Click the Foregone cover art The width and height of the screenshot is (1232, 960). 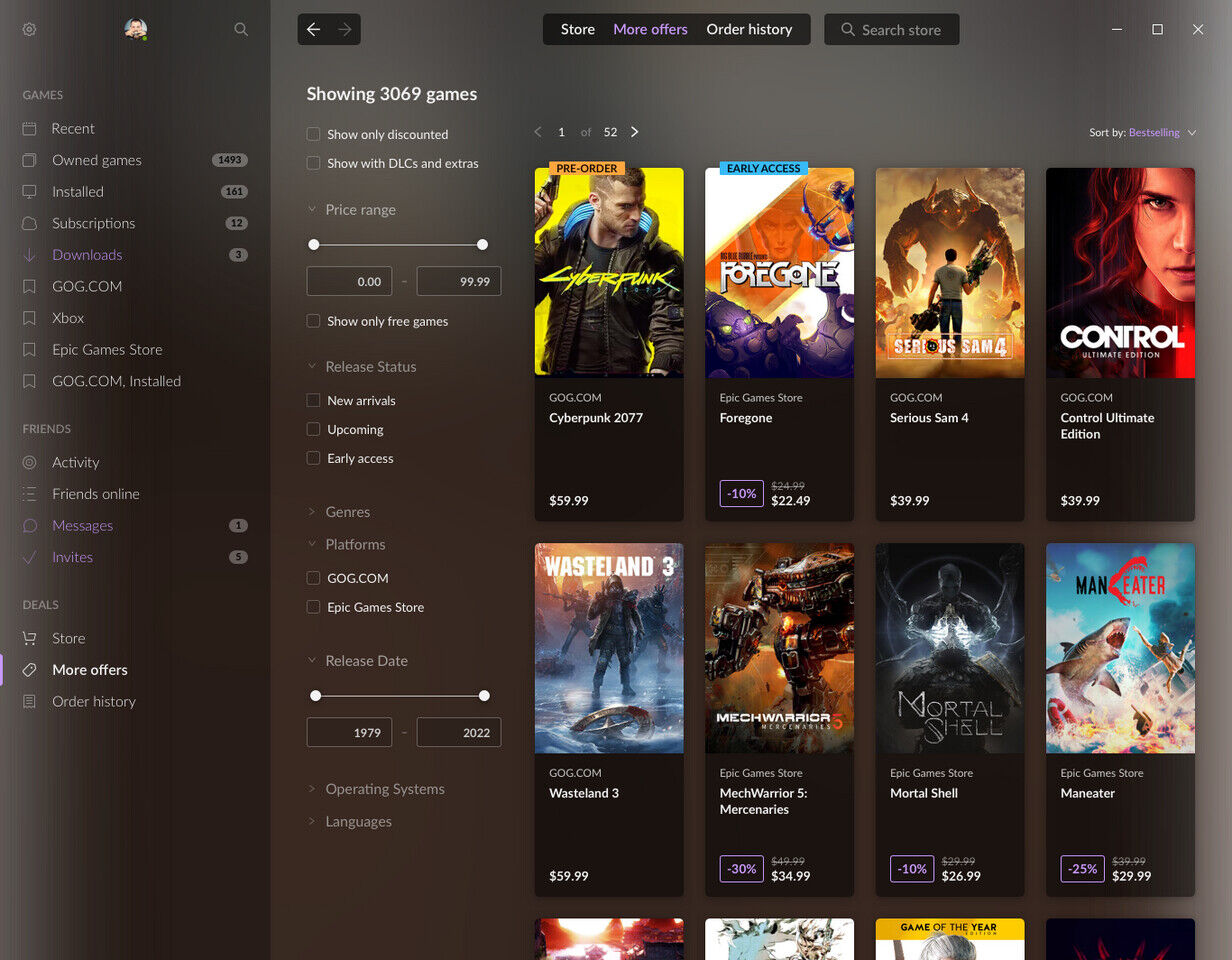pyautogui.click(x=780, y=273)
